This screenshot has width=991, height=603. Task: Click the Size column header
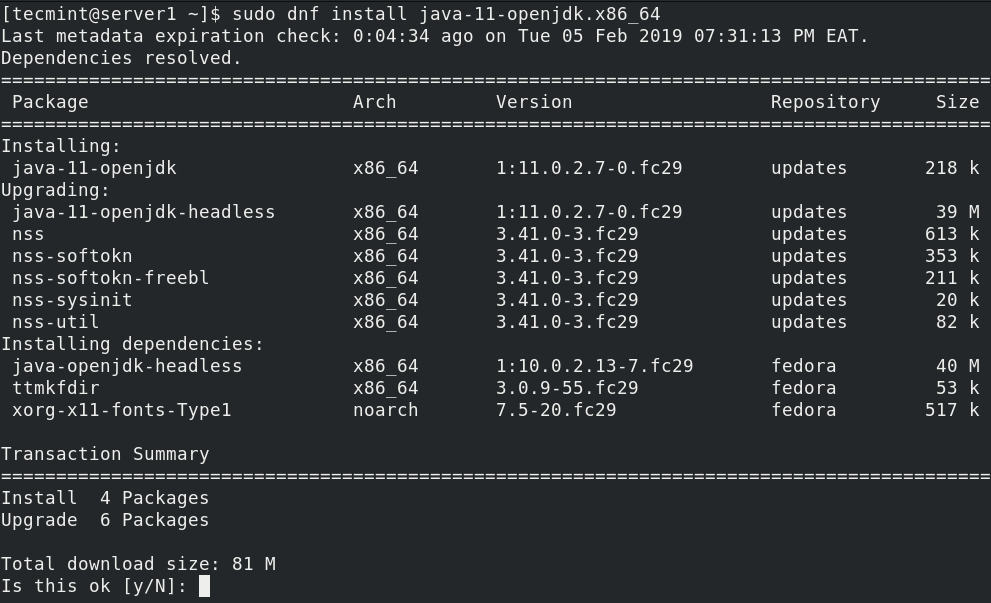957,102
